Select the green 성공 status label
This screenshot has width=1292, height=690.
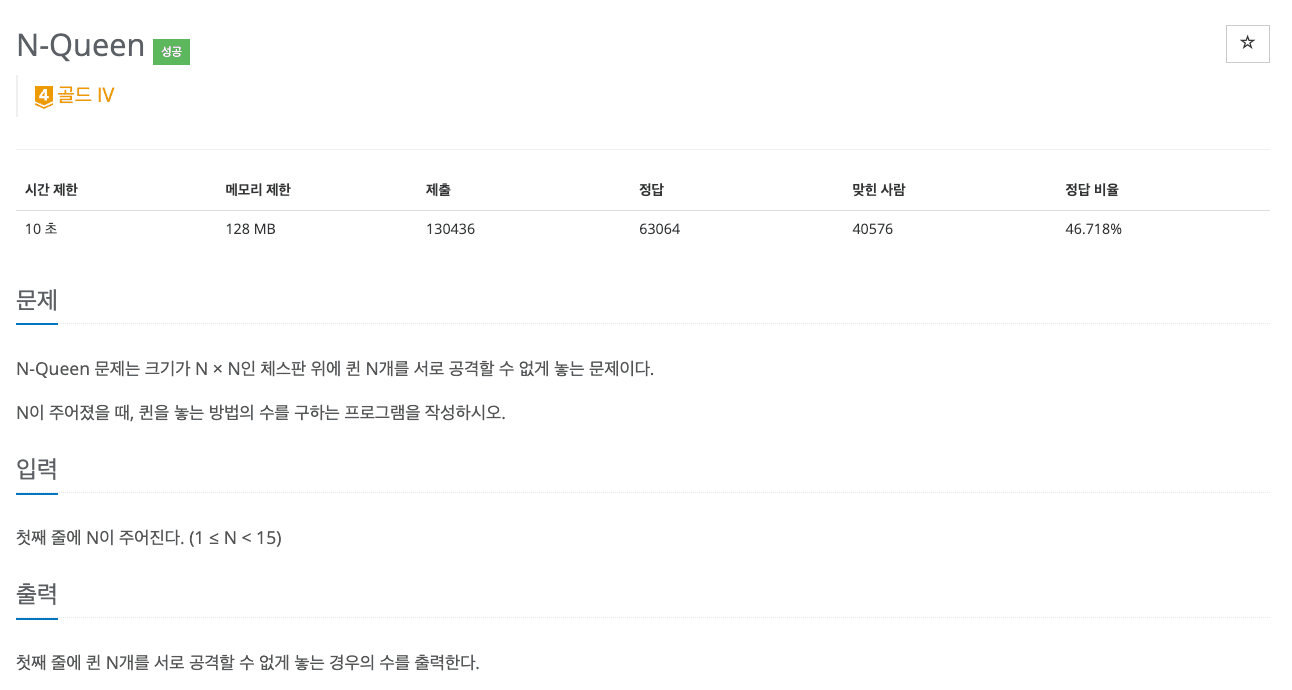tap(171, 51)
